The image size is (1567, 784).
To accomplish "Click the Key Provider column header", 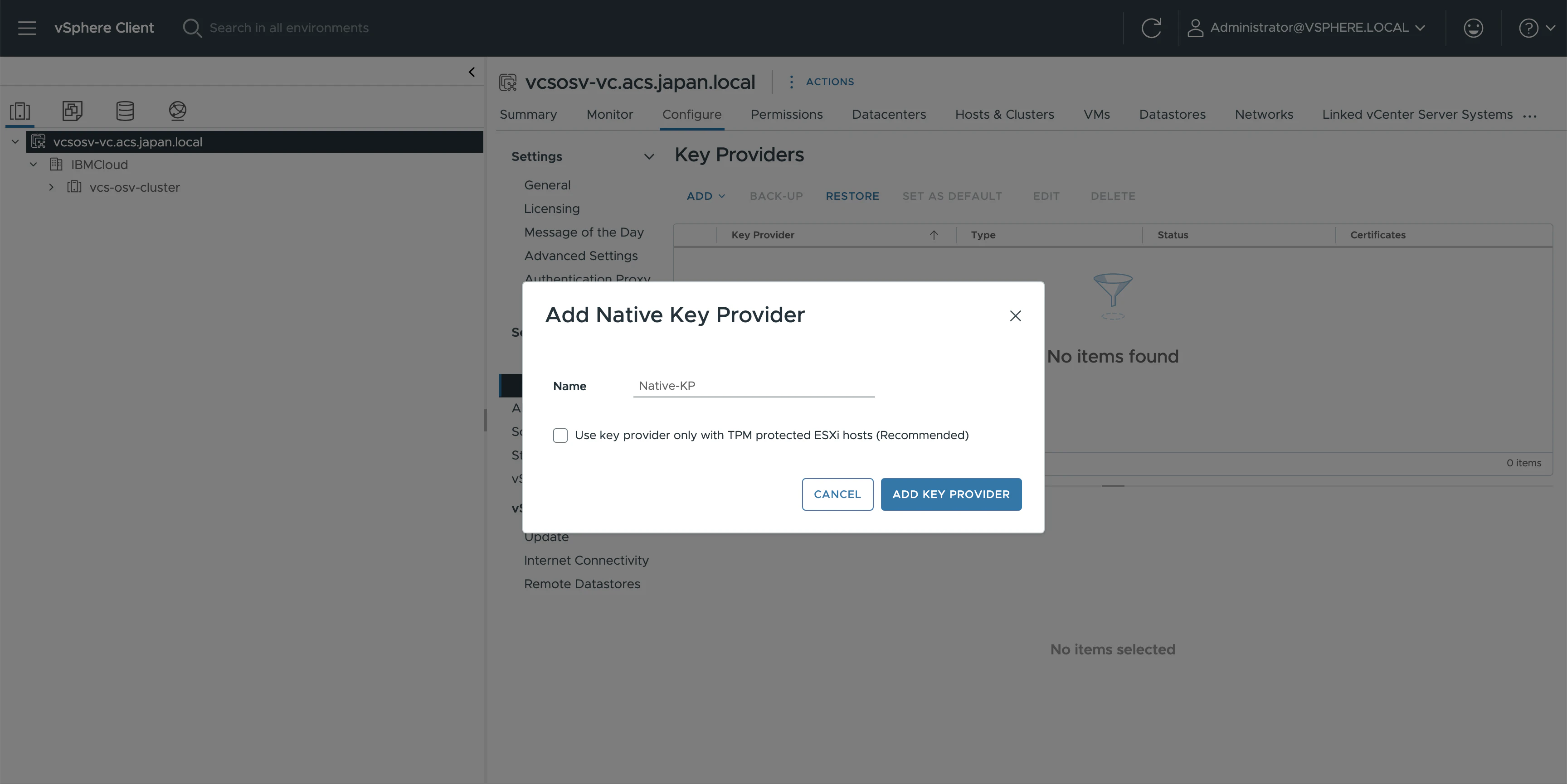I will (x=763, y=235).
